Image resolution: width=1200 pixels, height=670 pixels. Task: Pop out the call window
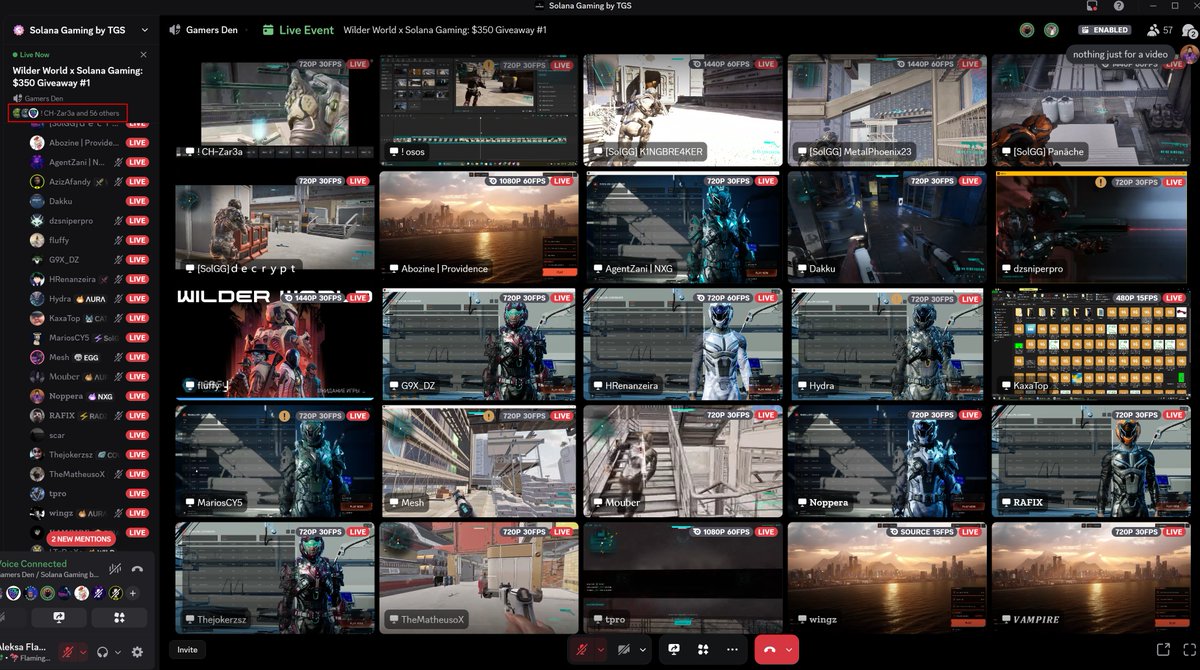tap(1163, 649)
